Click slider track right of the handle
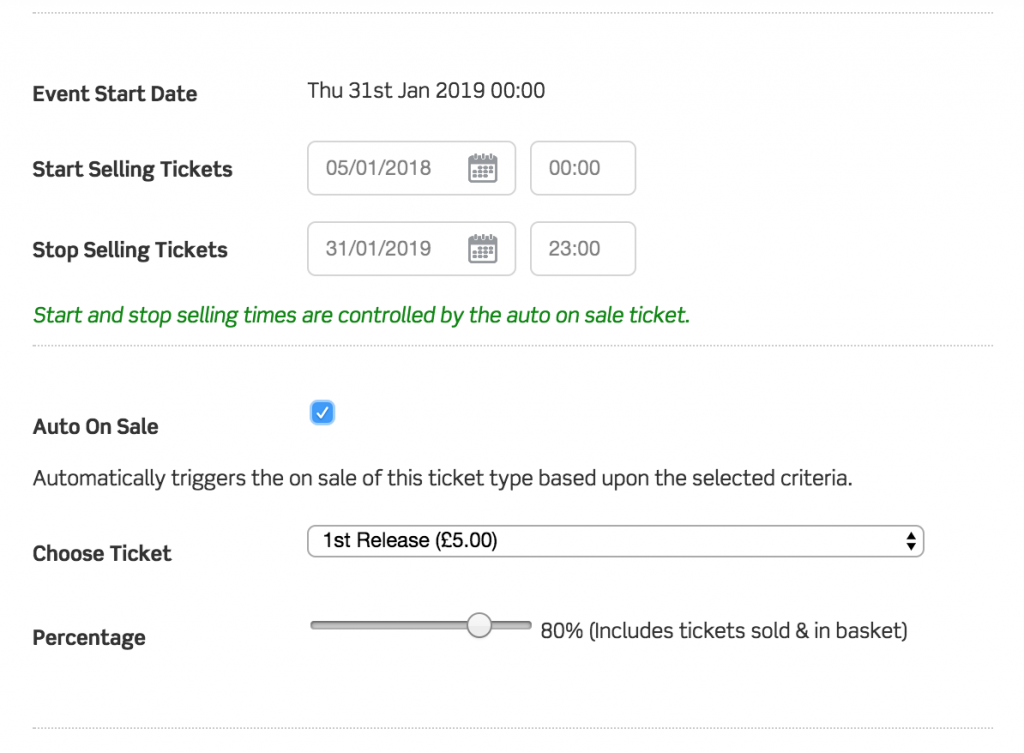This screenshot has height=753, width=1024. [511, 625]
